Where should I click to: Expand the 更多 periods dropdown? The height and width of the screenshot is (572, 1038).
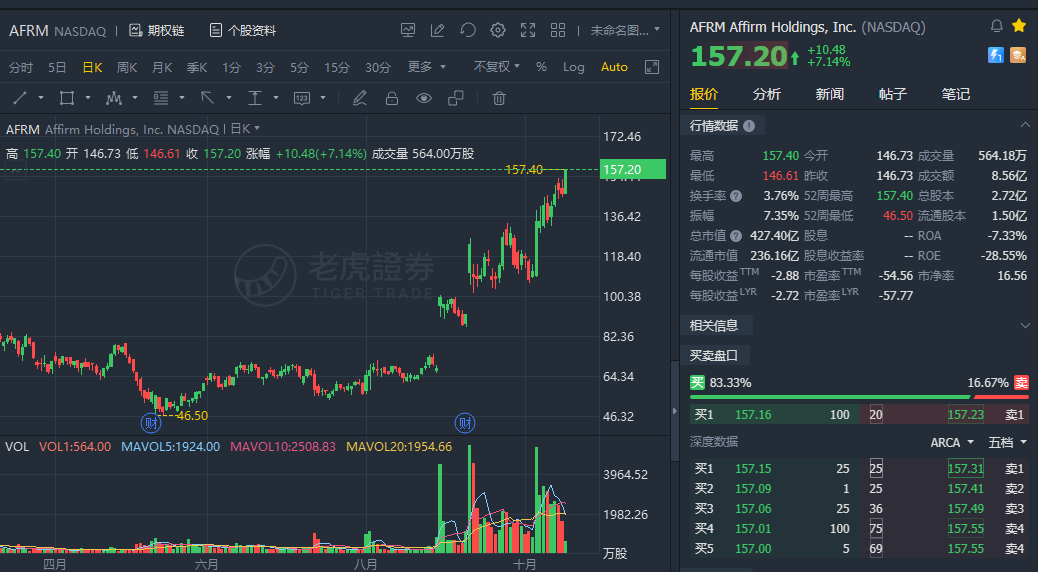426,67
